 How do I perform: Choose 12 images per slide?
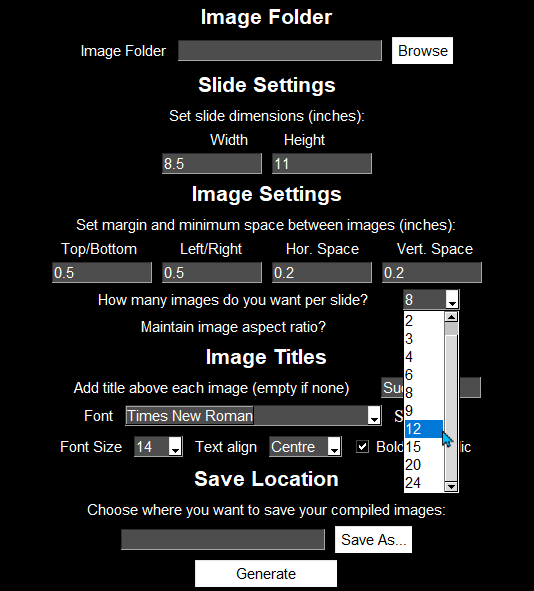click(424, 429)
